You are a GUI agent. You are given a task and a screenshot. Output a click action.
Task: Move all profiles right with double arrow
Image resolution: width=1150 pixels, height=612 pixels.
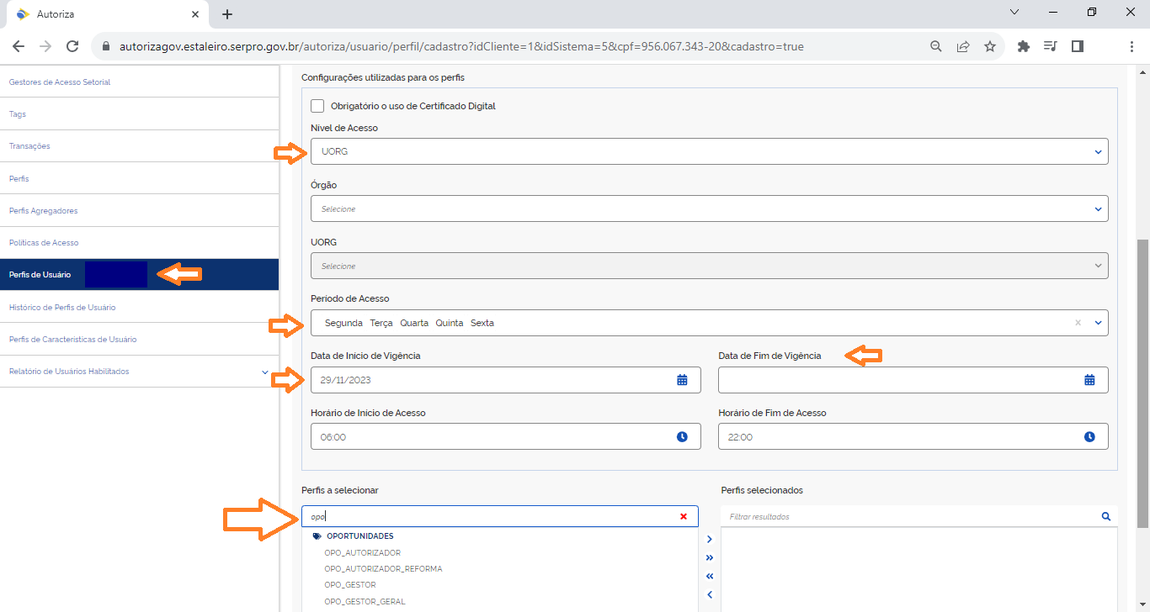pos(709,558)
